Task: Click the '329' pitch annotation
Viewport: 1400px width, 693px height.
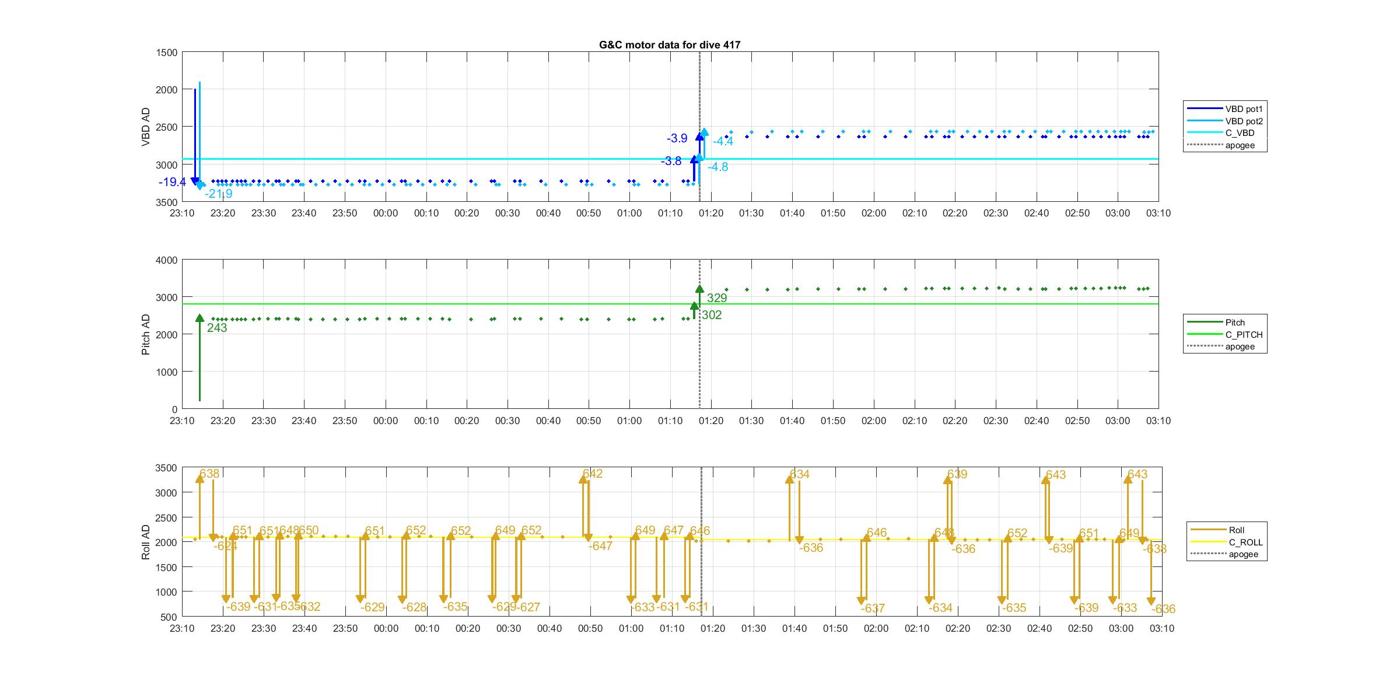Action: [717, 298]
